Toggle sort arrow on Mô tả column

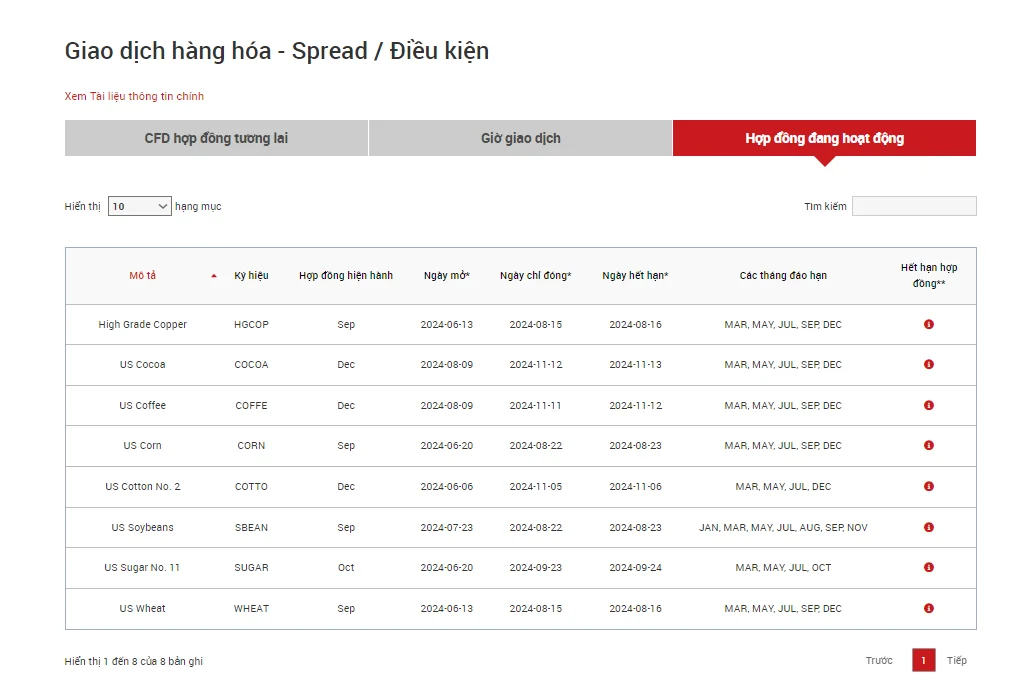214,276
